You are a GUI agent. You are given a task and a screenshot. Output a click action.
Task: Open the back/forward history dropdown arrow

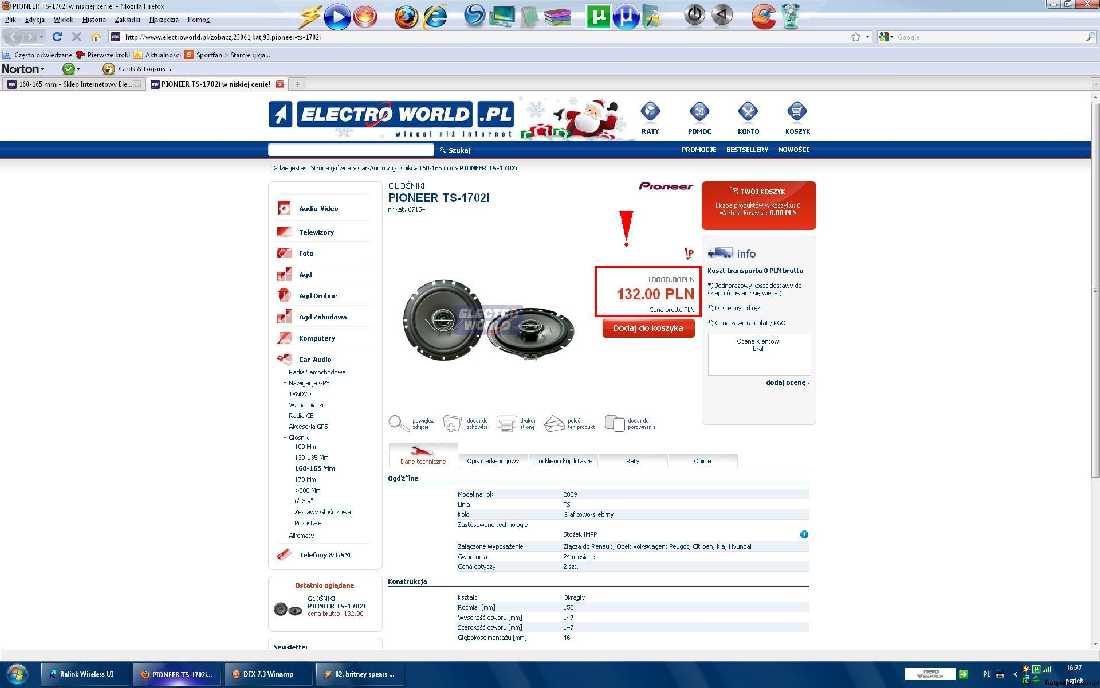point(42,36)
